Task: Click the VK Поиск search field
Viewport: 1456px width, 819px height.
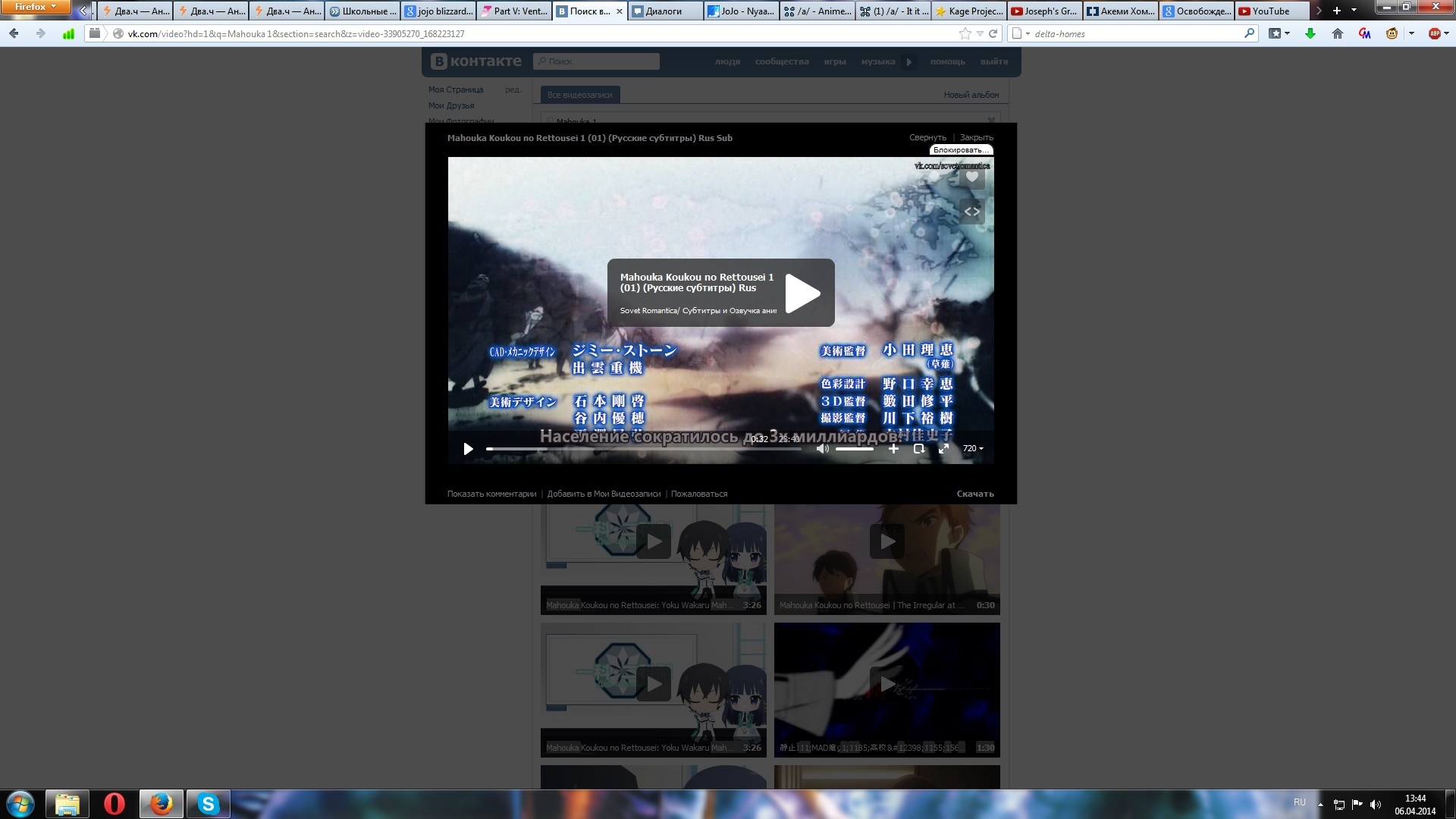Action: click(x=596, y=61)
